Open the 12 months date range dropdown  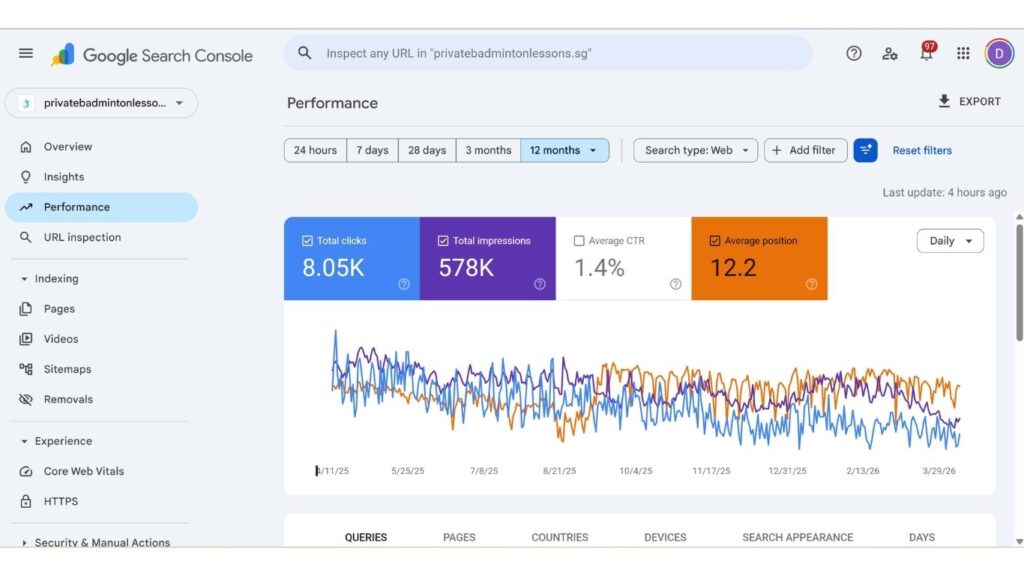point(564,150)
